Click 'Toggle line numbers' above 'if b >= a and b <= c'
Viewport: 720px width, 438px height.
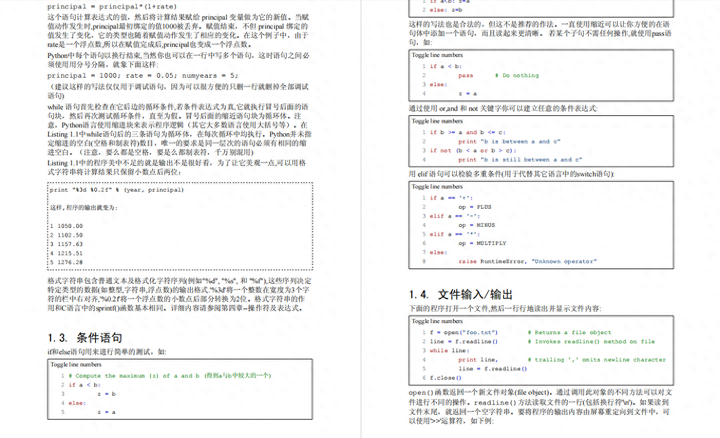[437, 121]
